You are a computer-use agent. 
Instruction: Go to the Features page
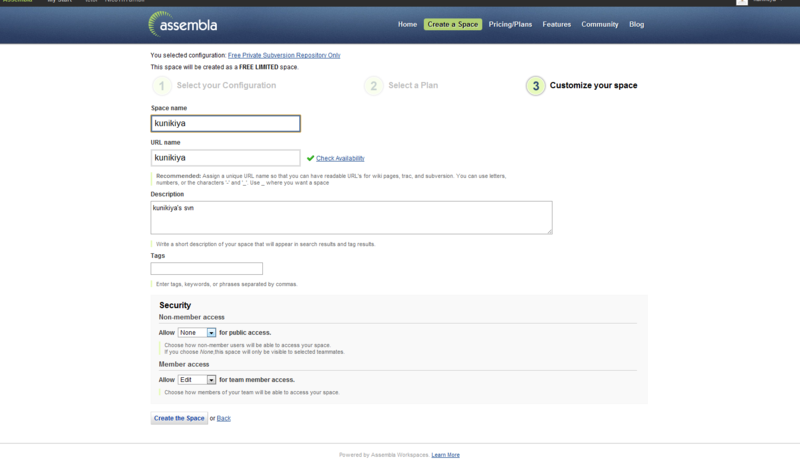point(557,24)
